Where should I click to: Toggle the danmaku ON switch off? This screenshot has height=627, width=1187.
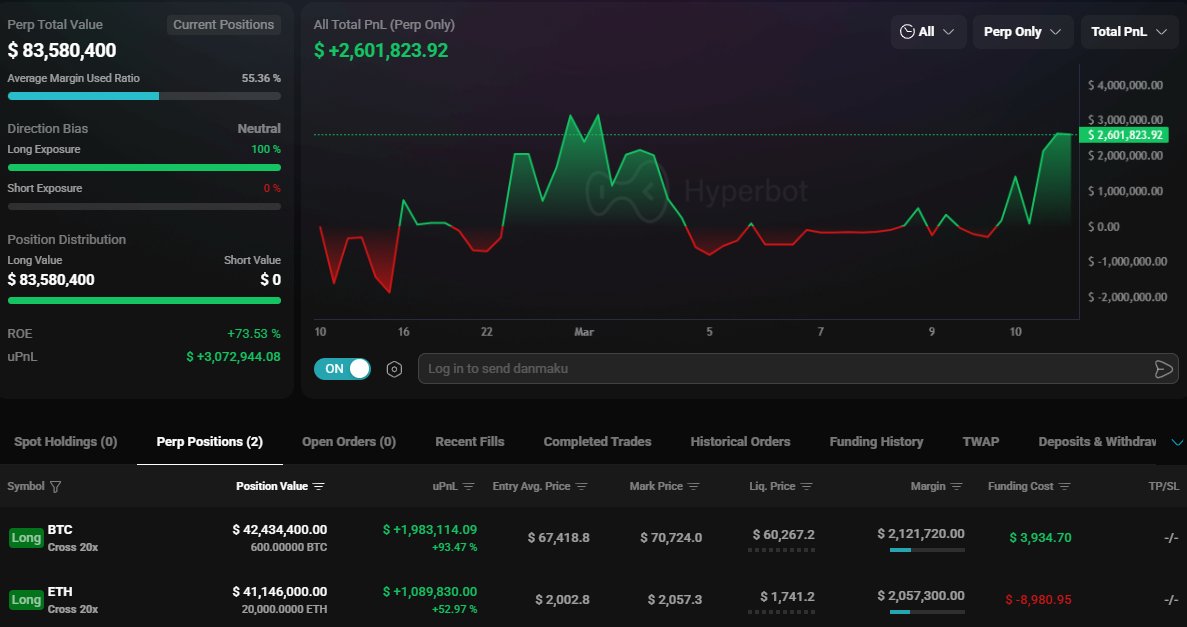click(x=342, y=369)
